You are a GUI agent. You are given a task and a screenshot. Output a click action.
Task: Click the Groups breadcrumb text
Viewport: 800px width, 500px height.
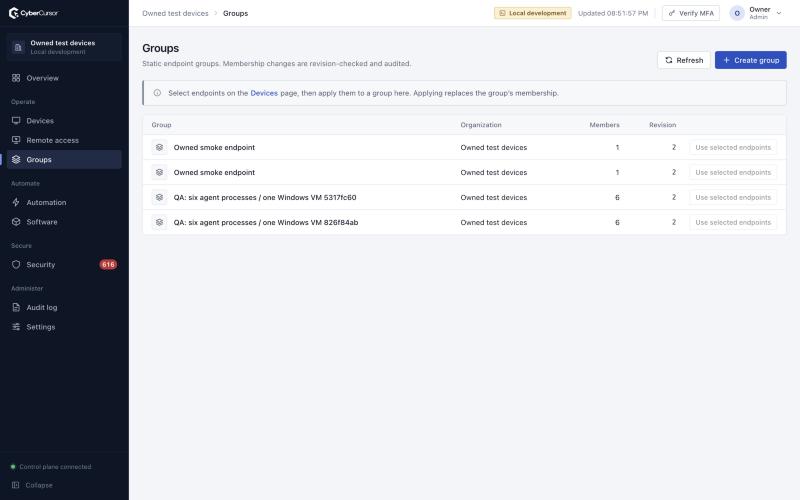click(x=235, y=13)
